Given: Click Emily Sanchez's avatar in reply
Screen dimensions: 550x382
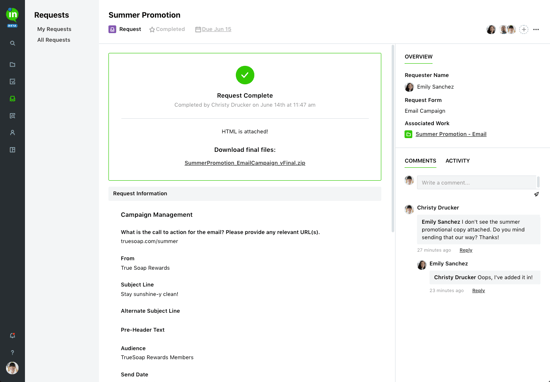Looking at the screenshot, I should (x=422, y=265).
